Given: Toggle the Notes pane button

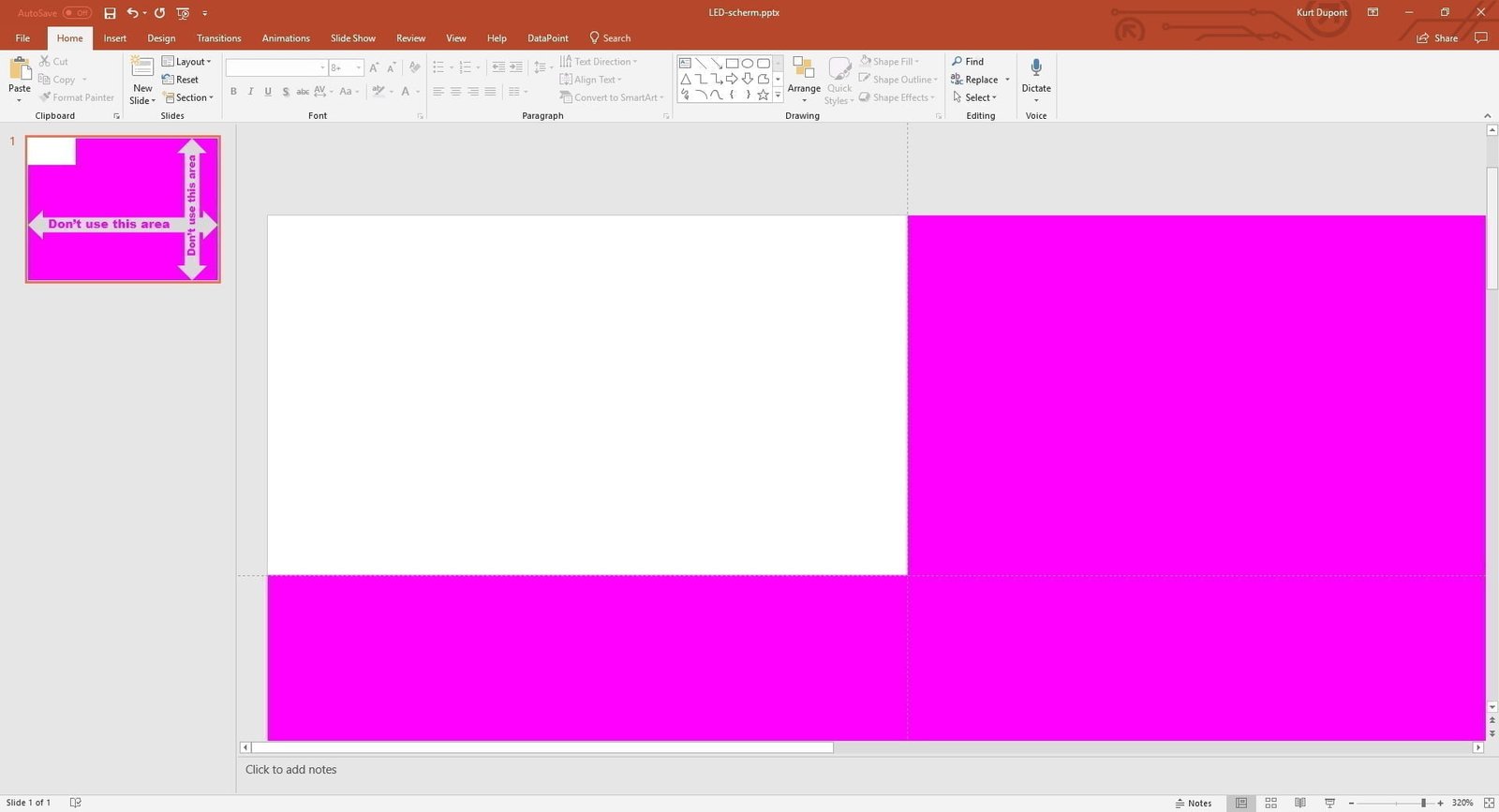Looking at the screenshot, I should (1194, 803).
